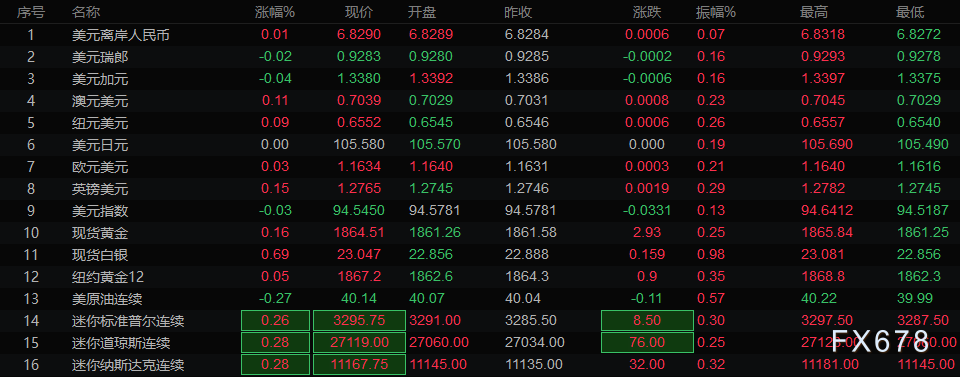Click crude oil low 39.99
Screen dimensions: 960x377
(915, 299)
